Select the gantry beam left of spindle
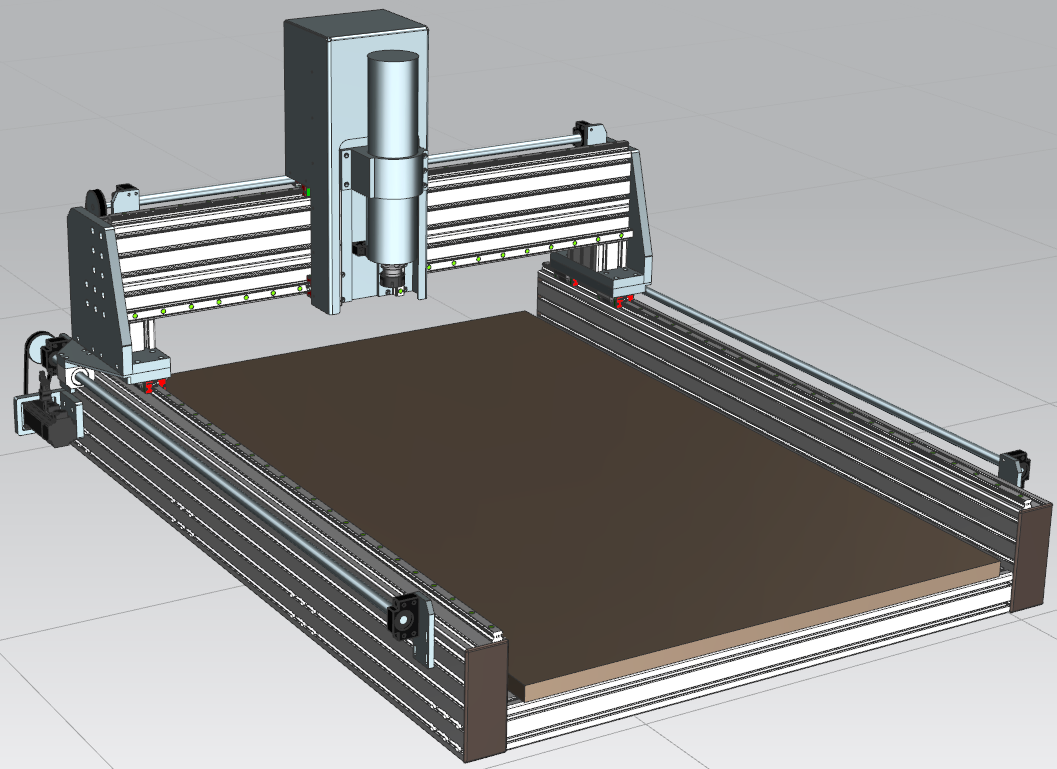 tap(210, 250)
